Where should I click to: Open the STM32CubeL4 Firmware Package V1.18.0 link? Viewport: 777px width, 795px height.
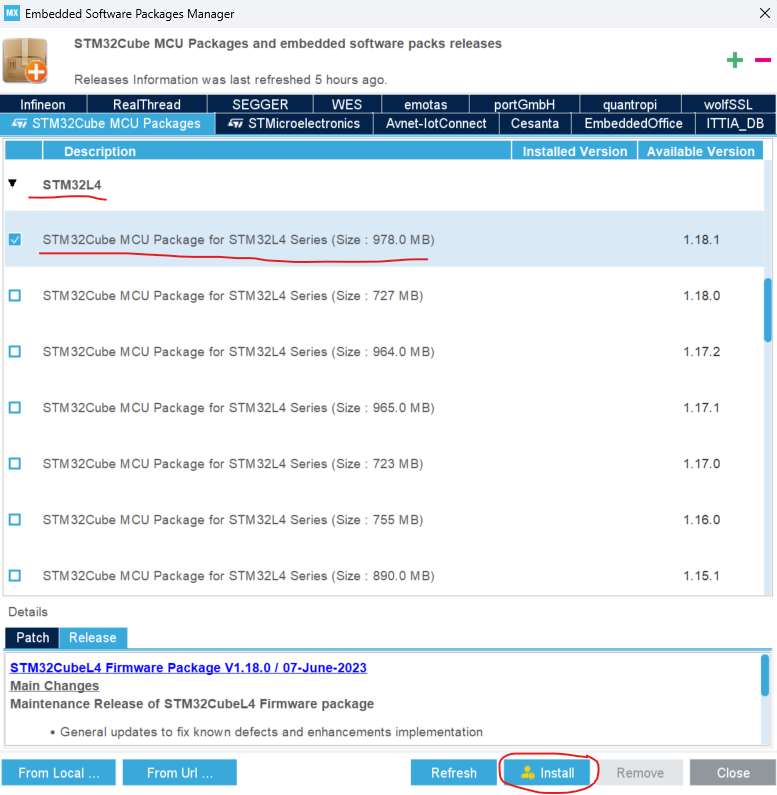[188, 668]
